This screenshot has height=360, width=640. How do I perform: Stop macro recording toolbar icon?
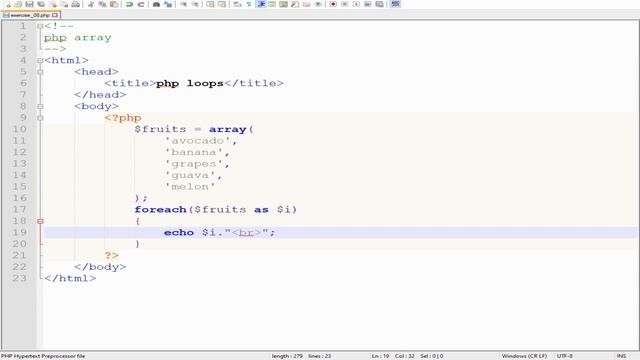pos(344,4)
